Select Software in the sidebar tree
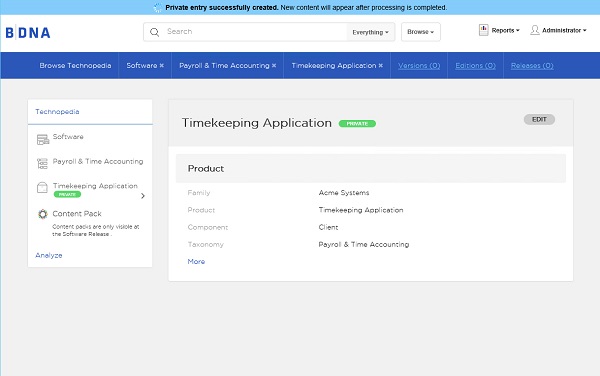Image resolution: width=600 pixels, height=376 pixels. point(68,137)
